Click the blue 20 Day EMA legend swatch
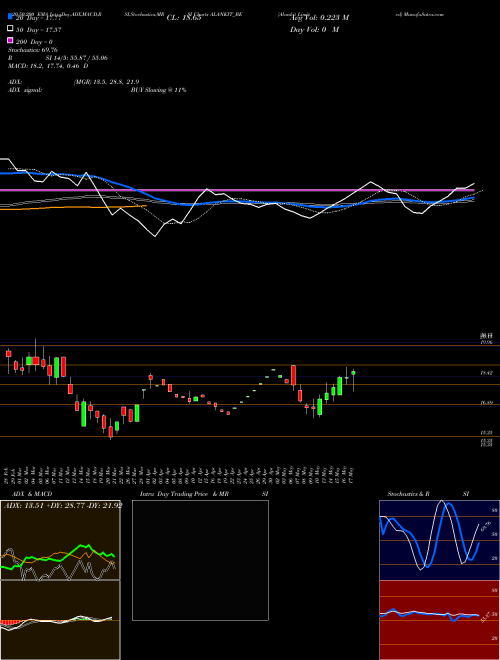Screen dimensions: 500x660 (10, 17)
